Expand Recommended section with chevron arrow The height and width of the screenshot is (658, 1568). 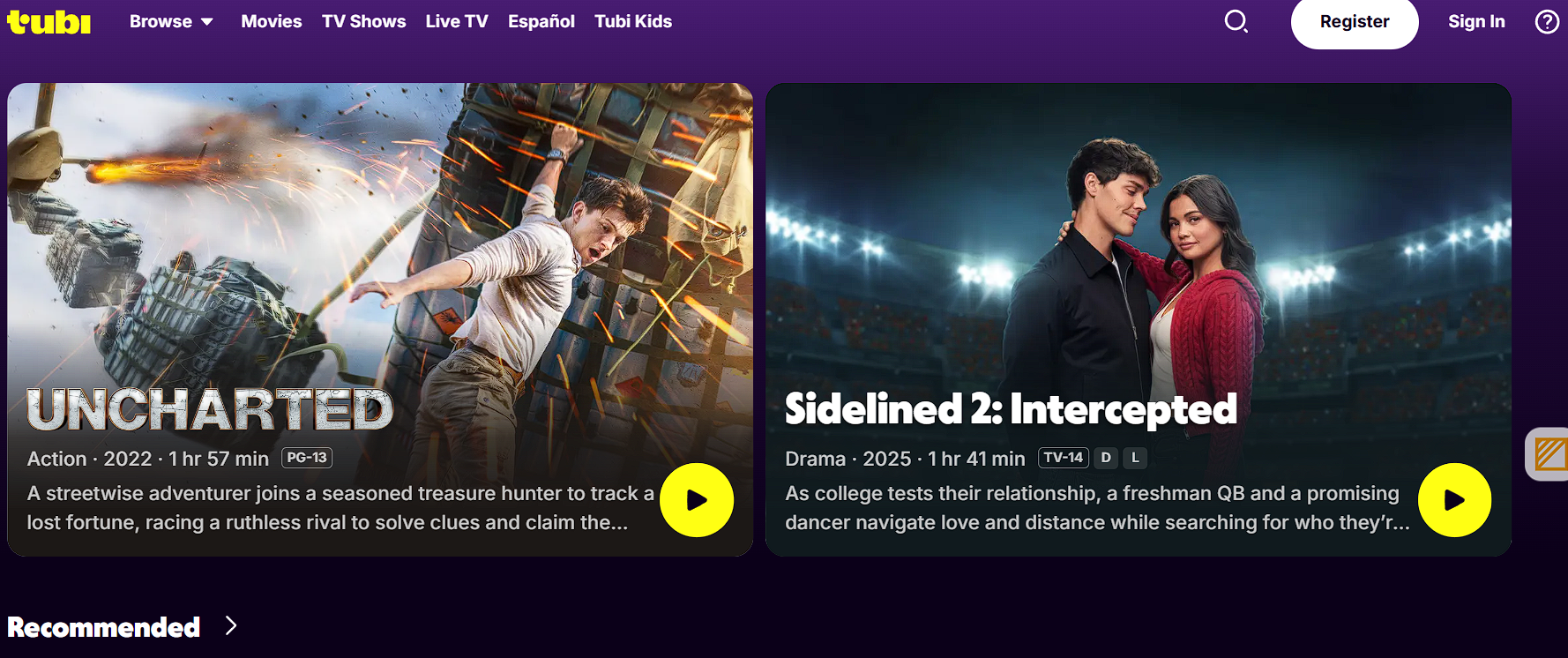[231, 625]
